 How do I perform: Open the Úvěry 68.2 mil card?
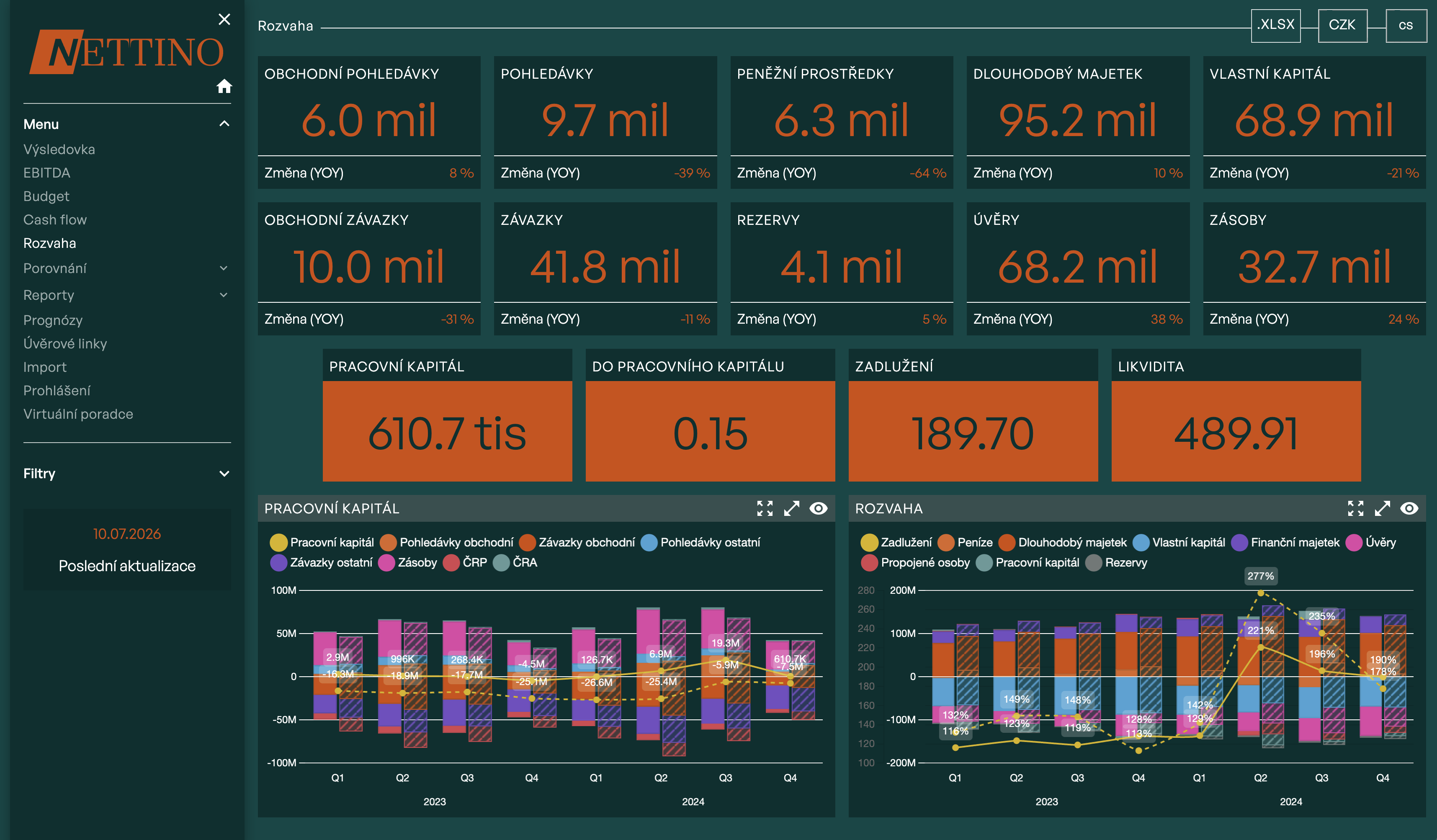[1078, 268]
